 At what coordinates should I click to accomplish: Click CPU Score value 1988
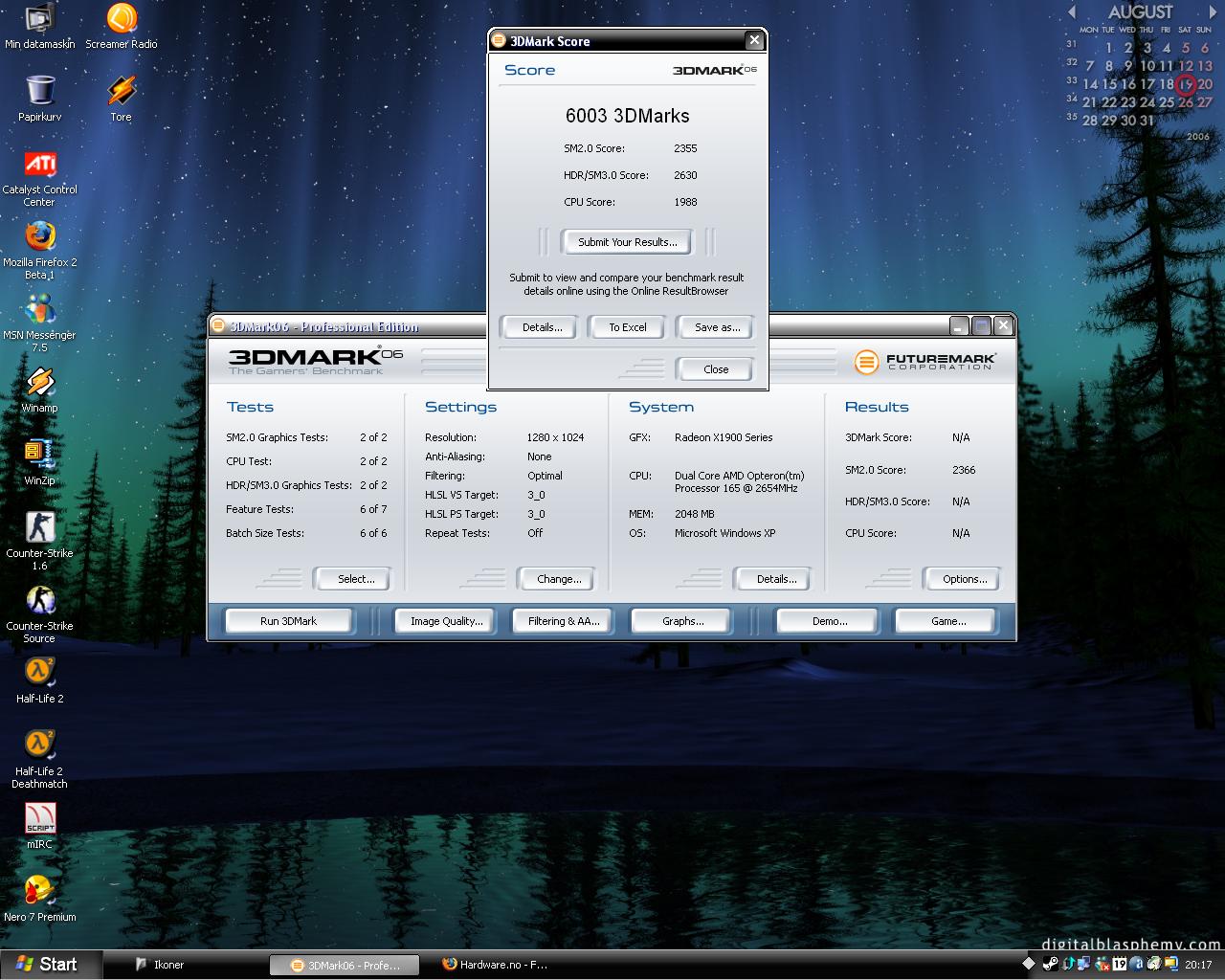[x=685, y=202]
